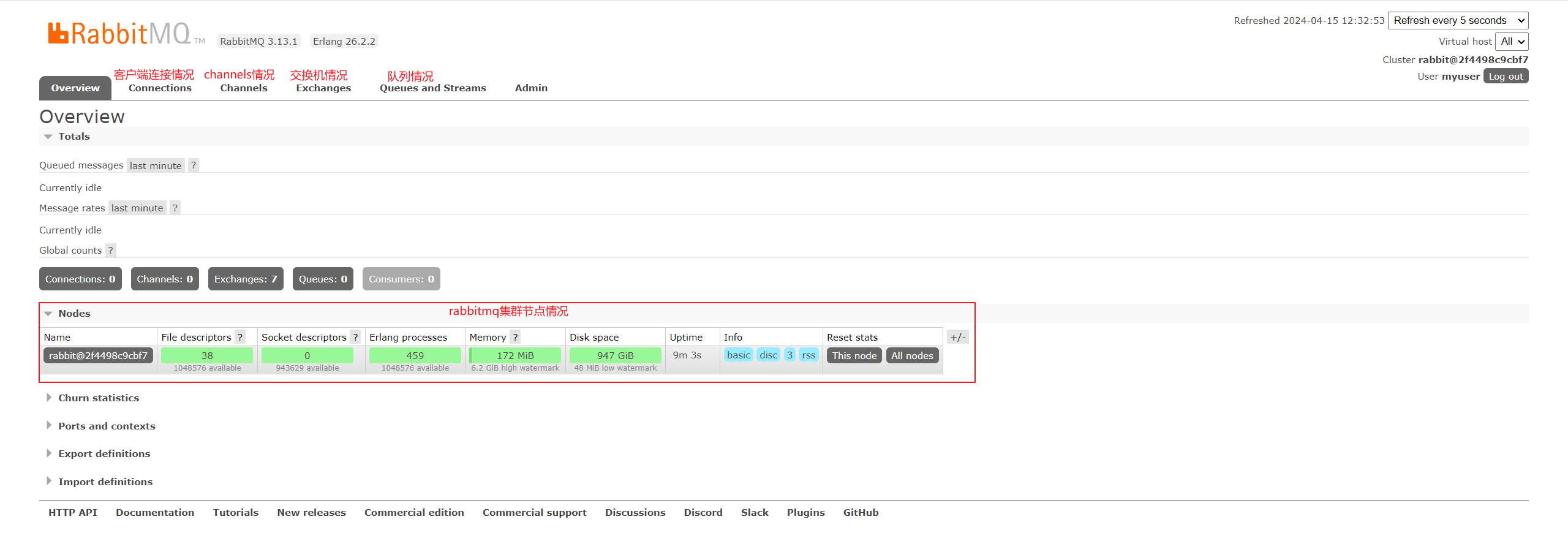Open Commercial edition footer link
The height and width of the screenshot is (533, 1568).
tap(414, 513)
